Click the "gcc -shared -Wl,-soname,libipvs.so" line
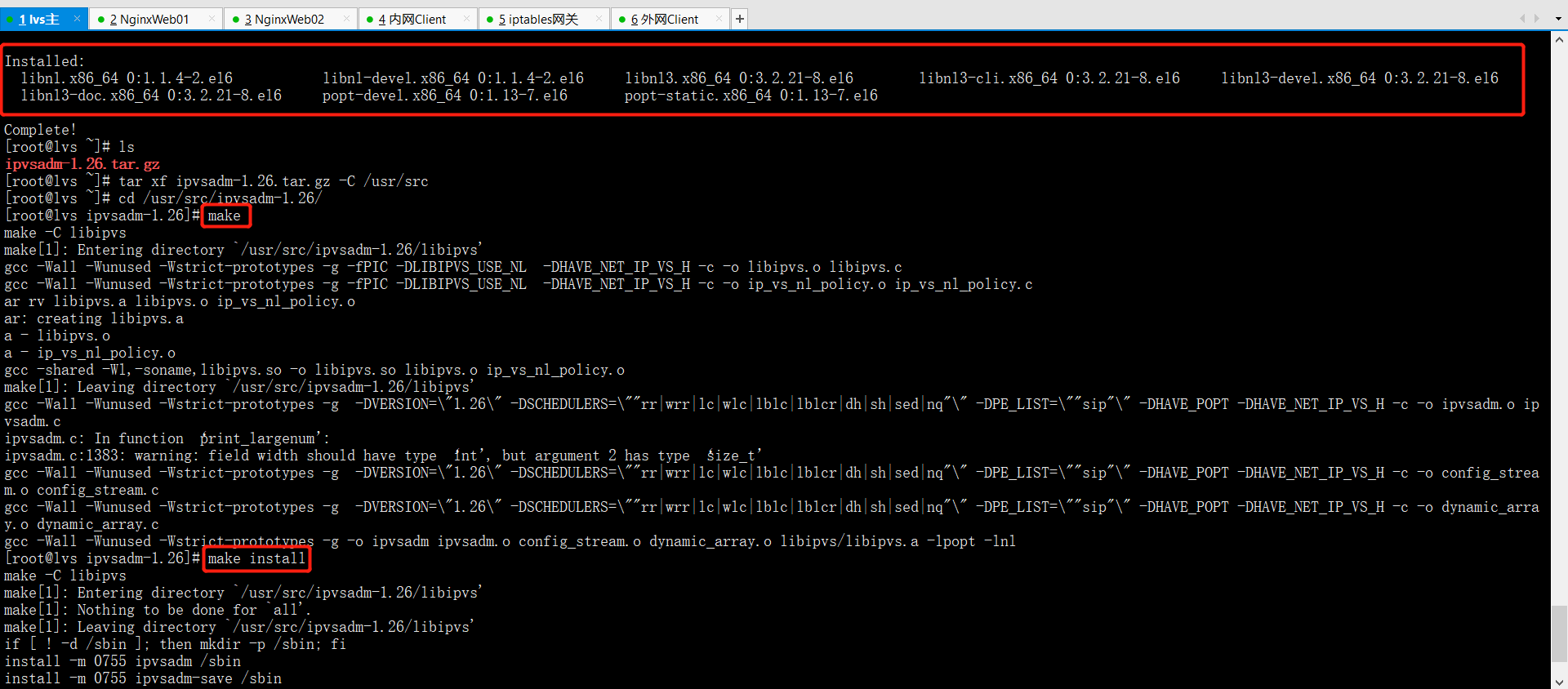This screenshot has width=1568, height=689. [x=314, y=370]
